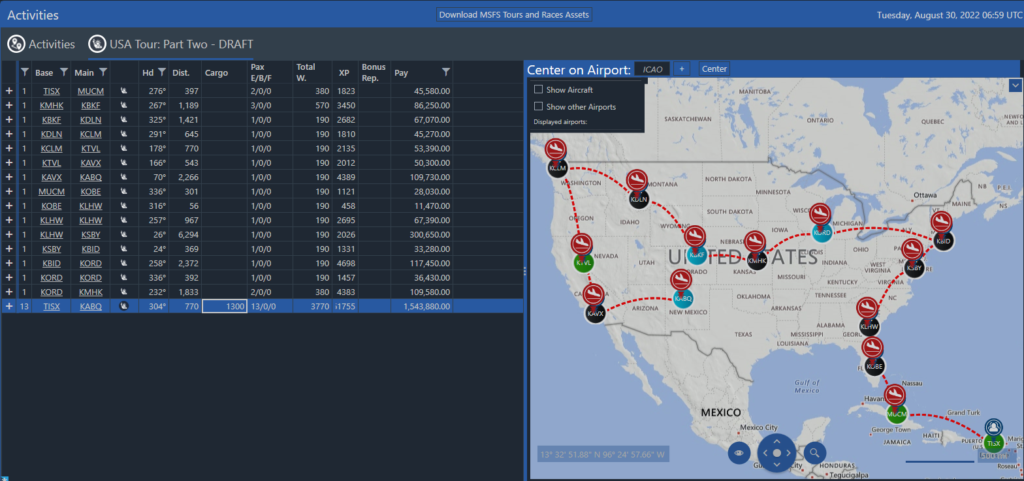Click tour icon in KAVX to KABQ row
The image size is (1024, 481).
click(x=123, y=178)
